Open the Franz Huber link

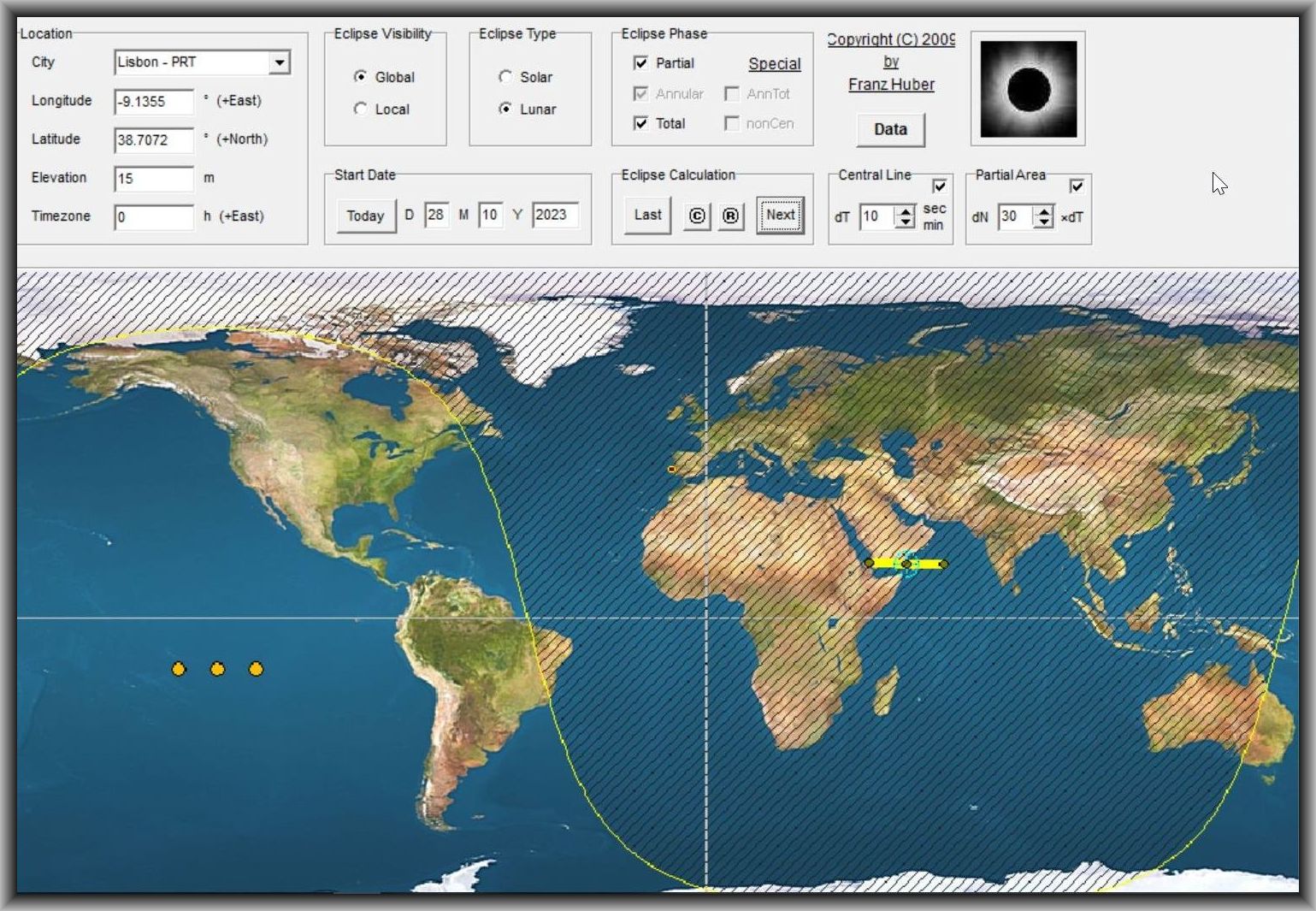(x=891, y=85)
